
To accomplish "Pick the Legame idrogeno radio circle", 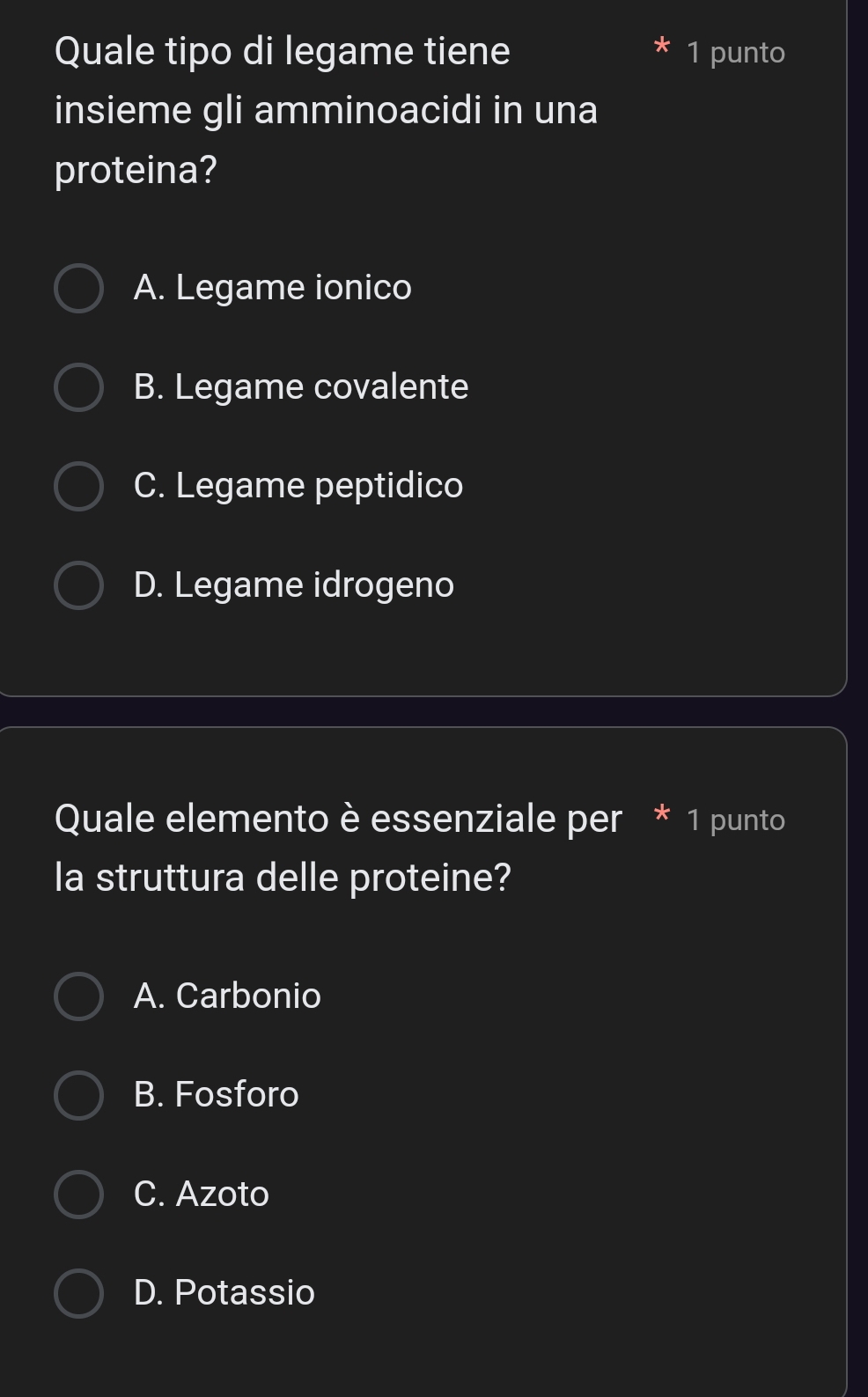I will (x=79, y=585).
